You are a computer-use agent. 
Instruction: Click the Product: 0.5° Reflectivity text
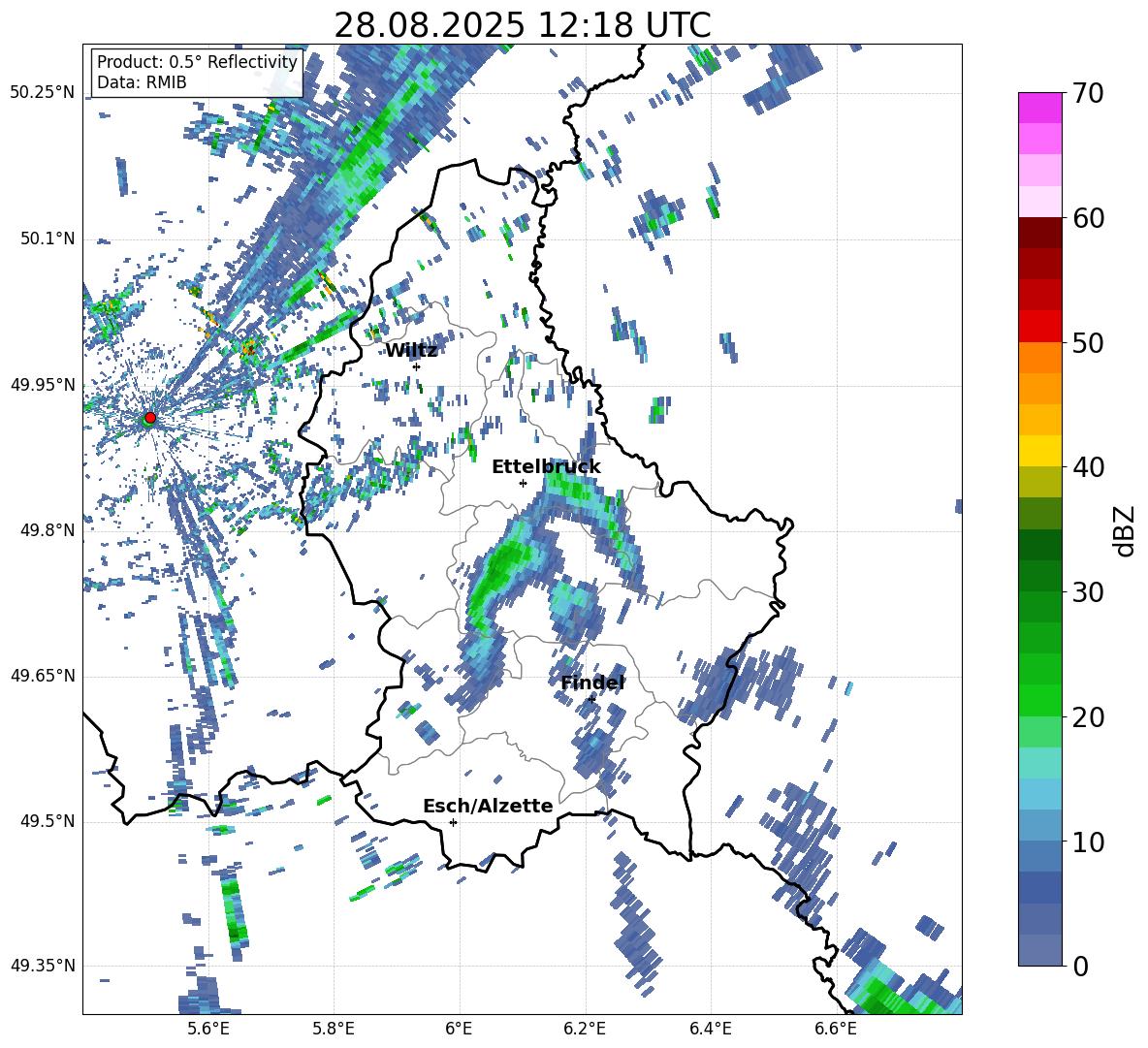click(x=197, y=62)
